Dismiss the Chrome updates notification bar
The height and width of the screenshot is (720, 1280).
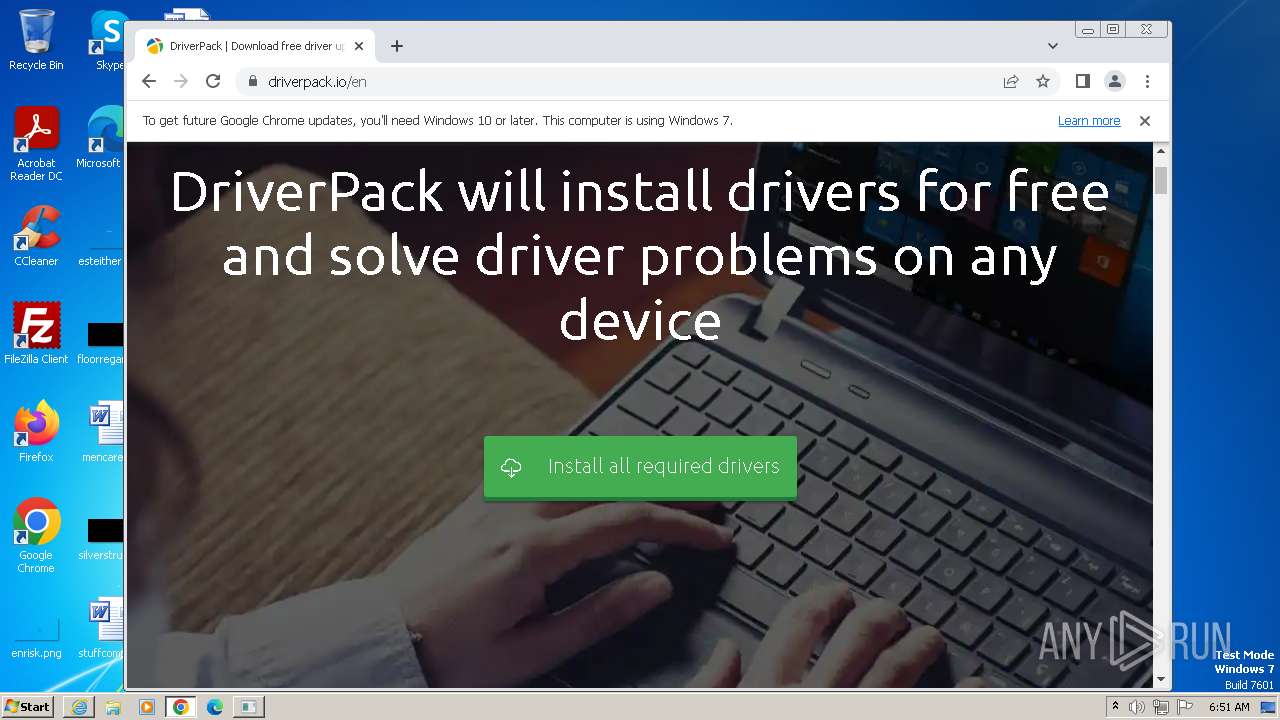click(1145, 121)
